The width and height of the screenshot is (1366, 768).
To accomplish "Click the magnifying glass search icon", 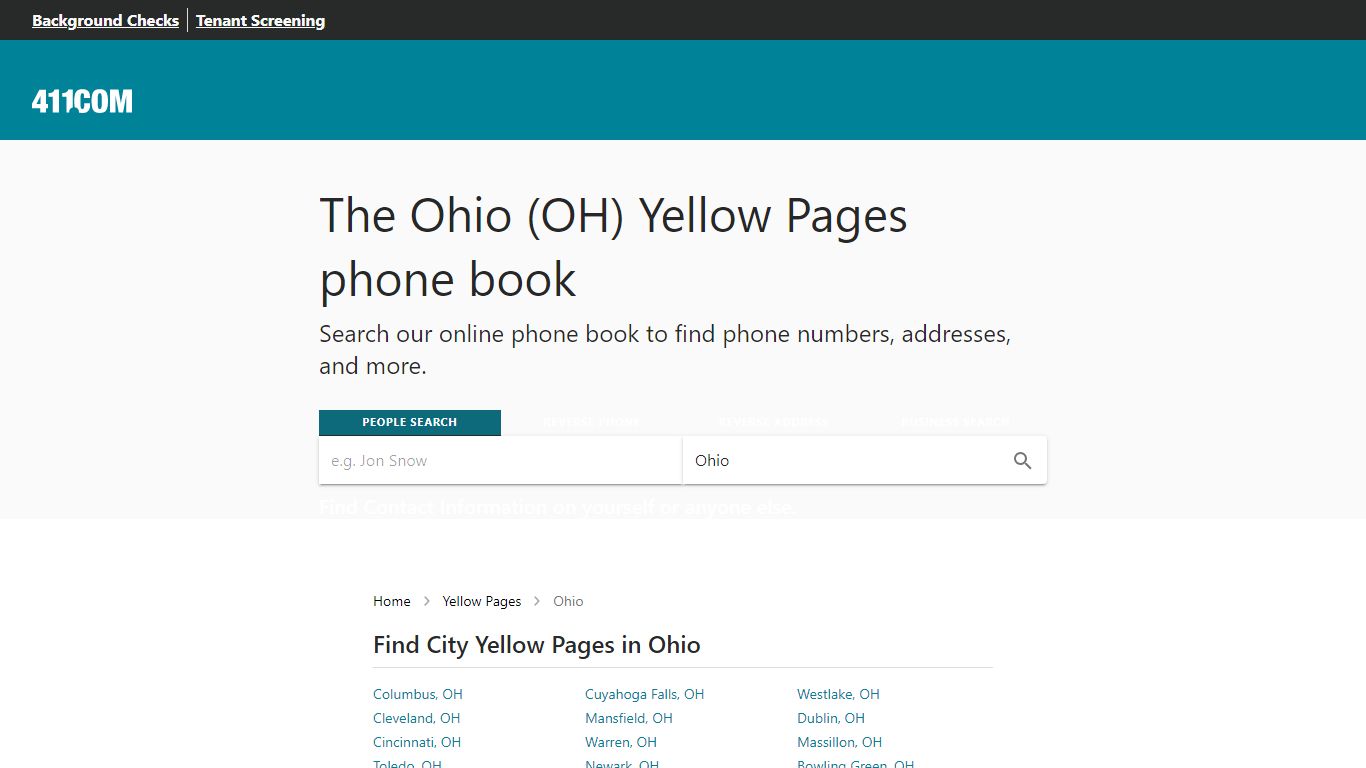I will click(1022, 461).
